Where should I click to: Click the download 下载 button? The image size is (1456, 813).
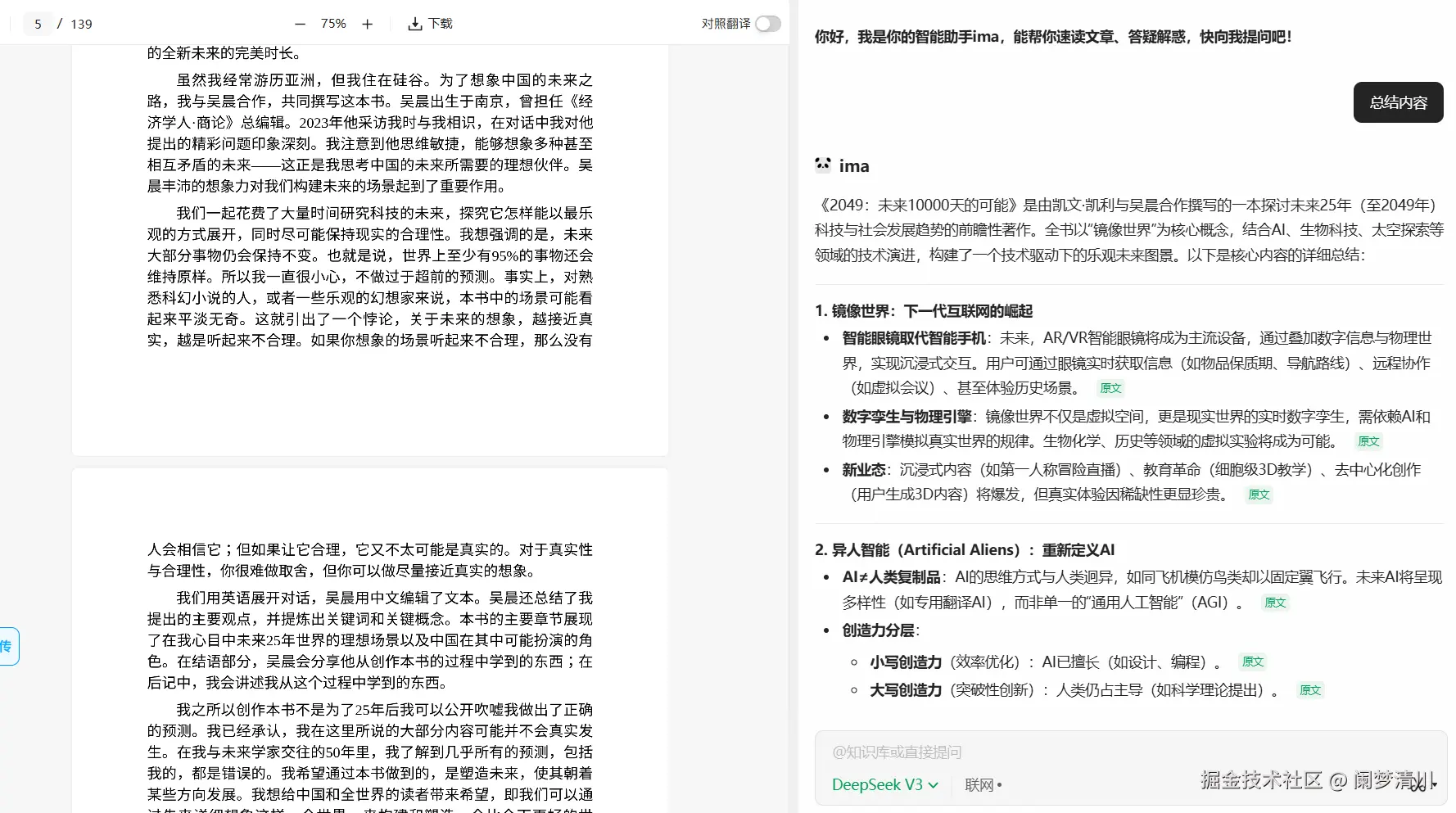click(x=430, y=24)
